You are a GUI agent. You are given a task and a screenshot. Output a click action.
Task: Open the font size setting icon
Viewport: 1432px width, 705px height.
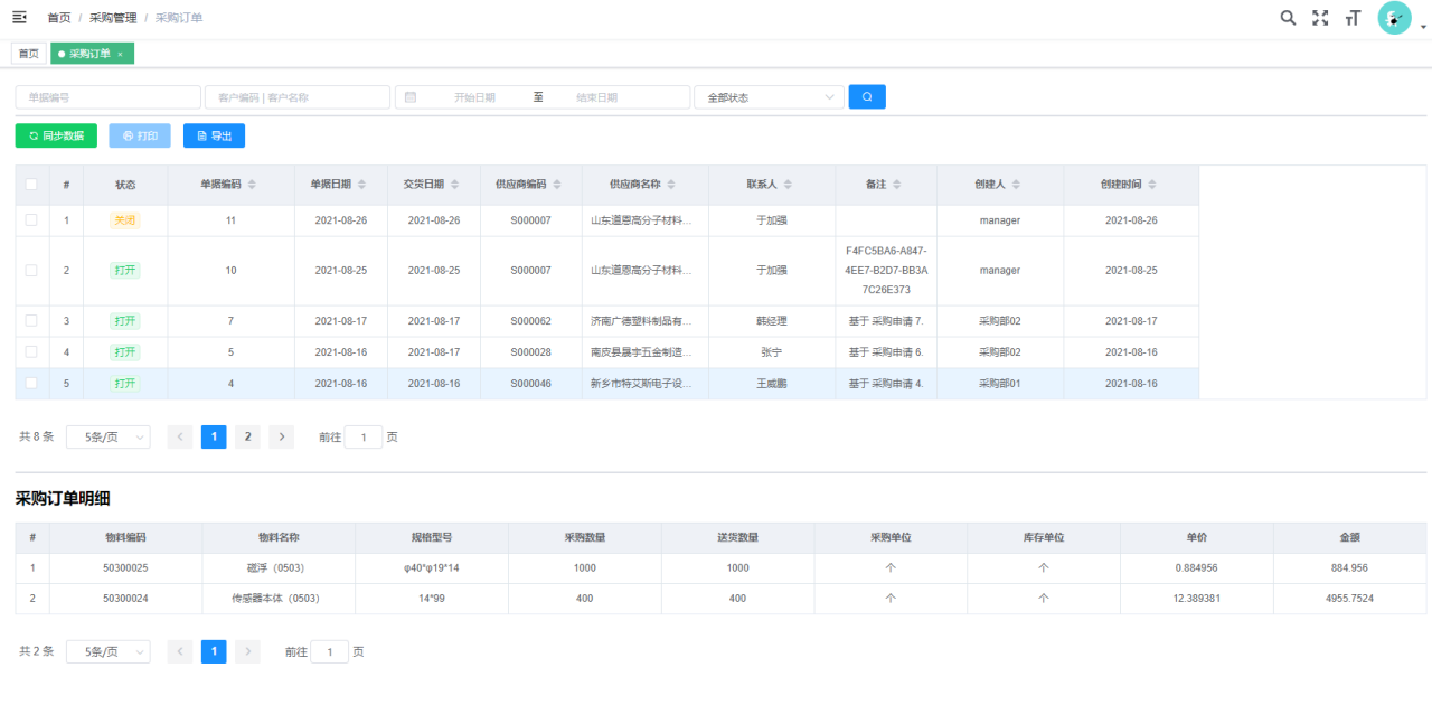tap(1353, 18)
